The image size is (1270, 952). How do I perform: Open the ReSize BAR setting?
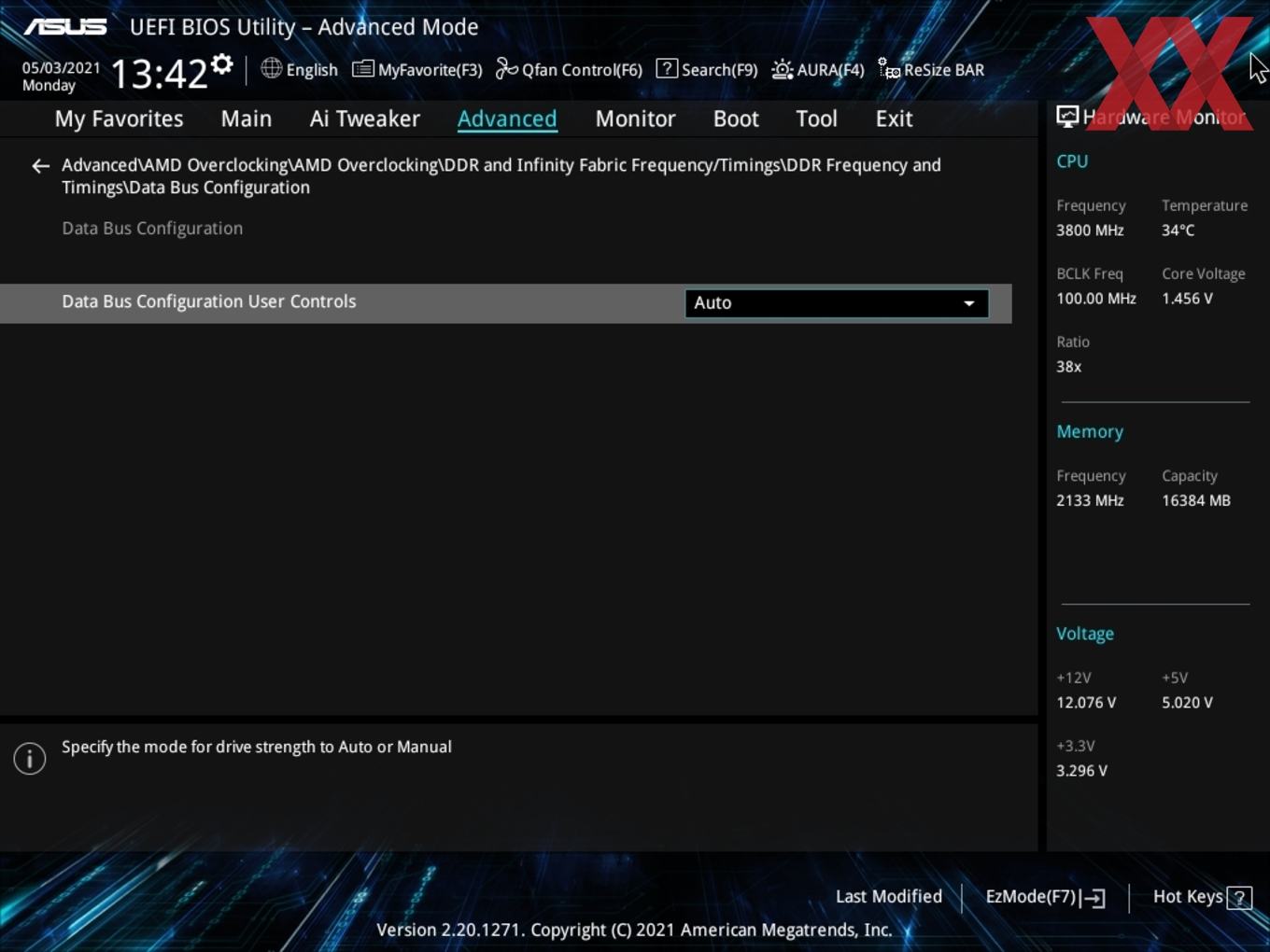click(931, 70)
